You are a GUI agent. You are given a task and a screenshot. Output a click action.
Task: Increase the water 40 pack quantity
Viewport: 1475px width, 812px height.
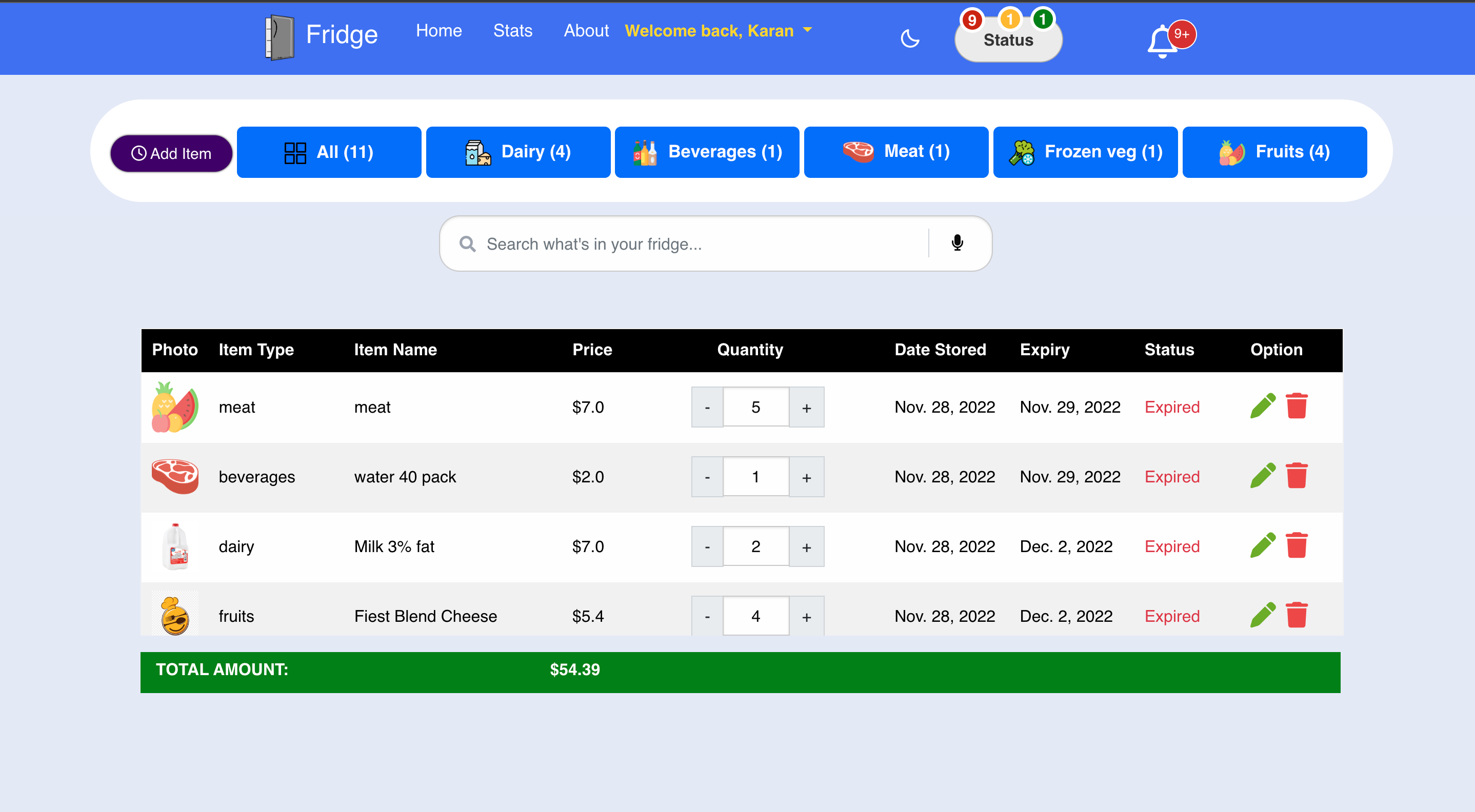(x=806, y=477)
